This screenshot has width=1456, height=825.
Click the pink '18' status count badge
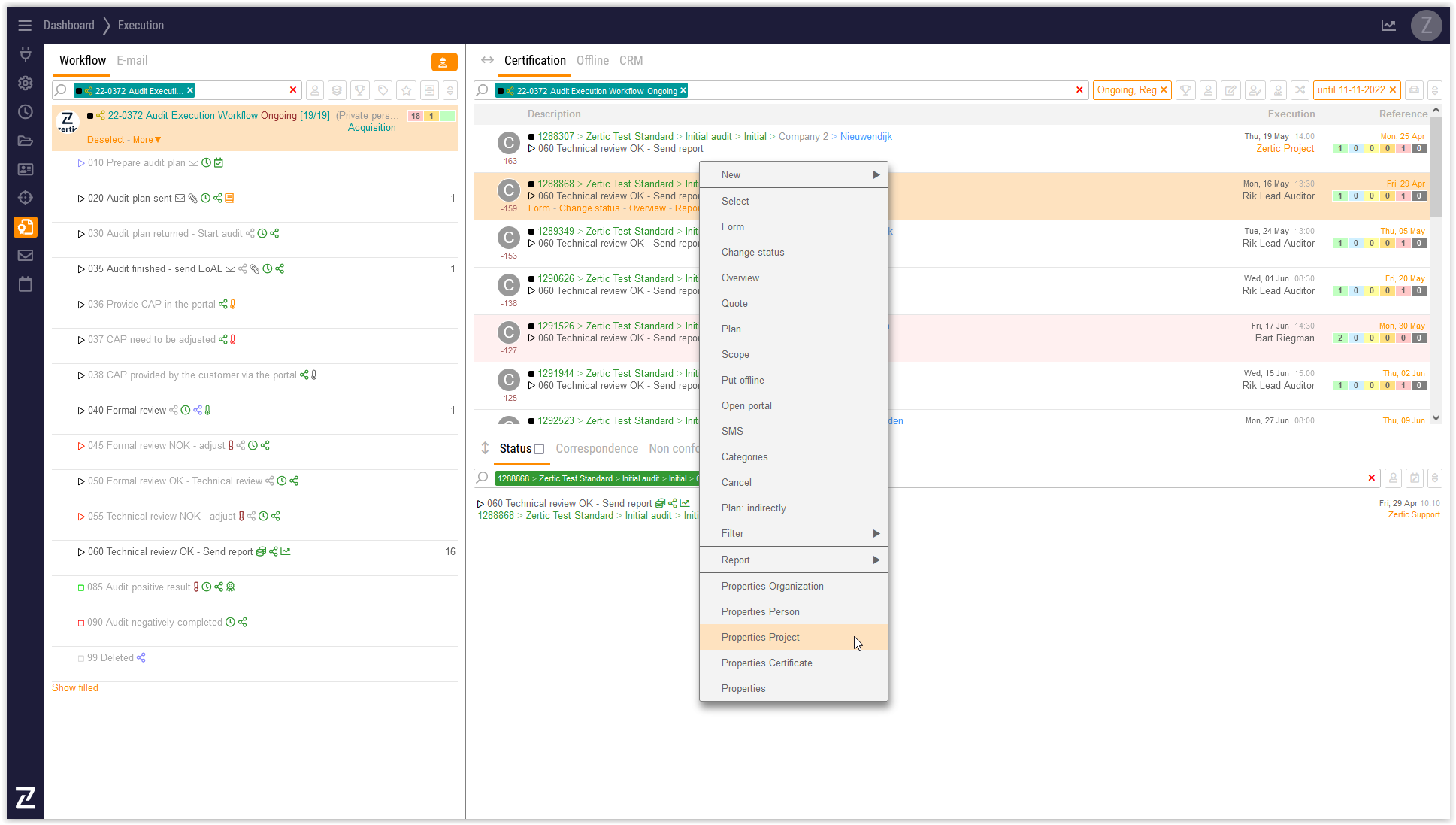(415, 116)
